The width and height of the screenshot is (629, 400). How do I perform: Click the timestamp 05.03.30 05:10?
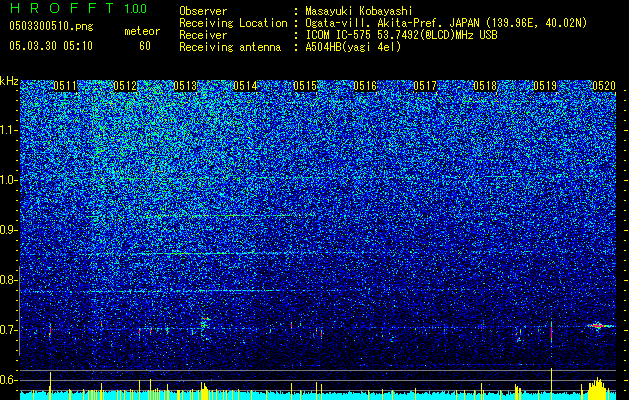51,46
